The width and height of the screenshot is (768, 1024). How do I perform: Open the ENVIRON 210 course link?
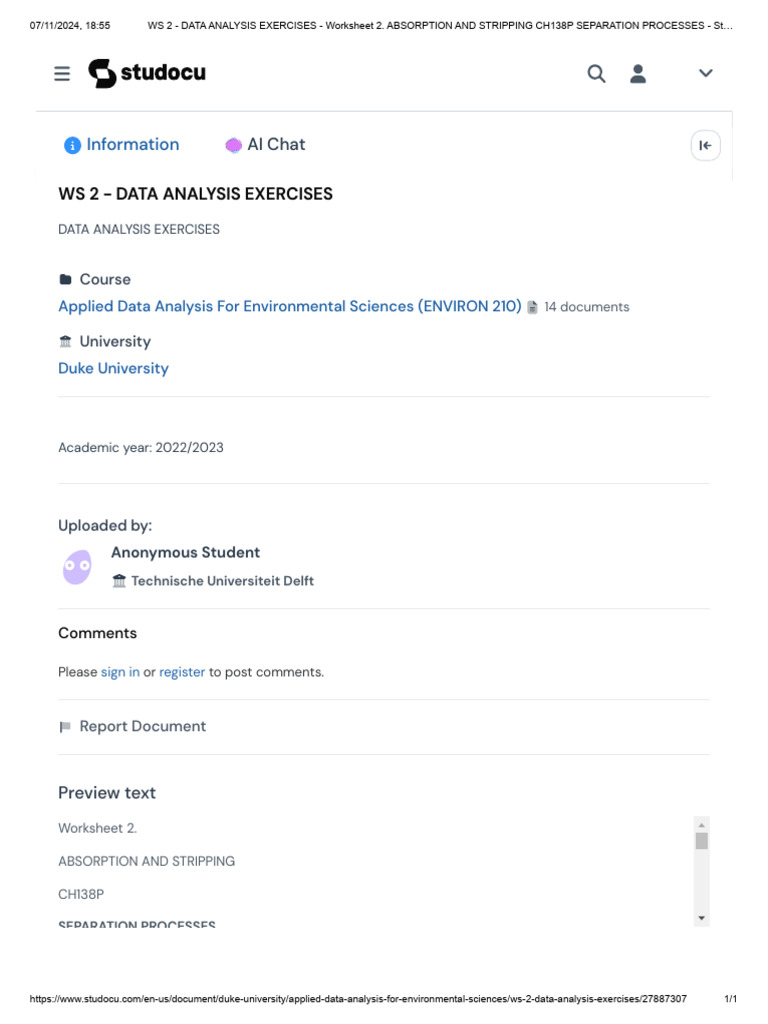pyautogui.click(x=289, y=307)
